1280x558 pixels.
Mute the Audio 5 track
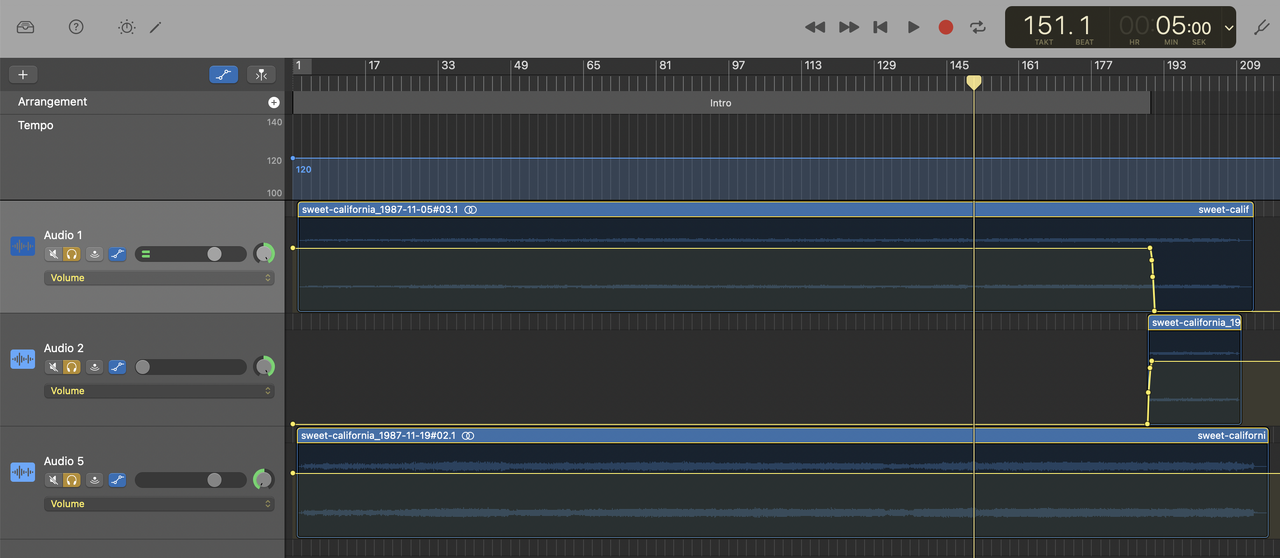[53, 480]
